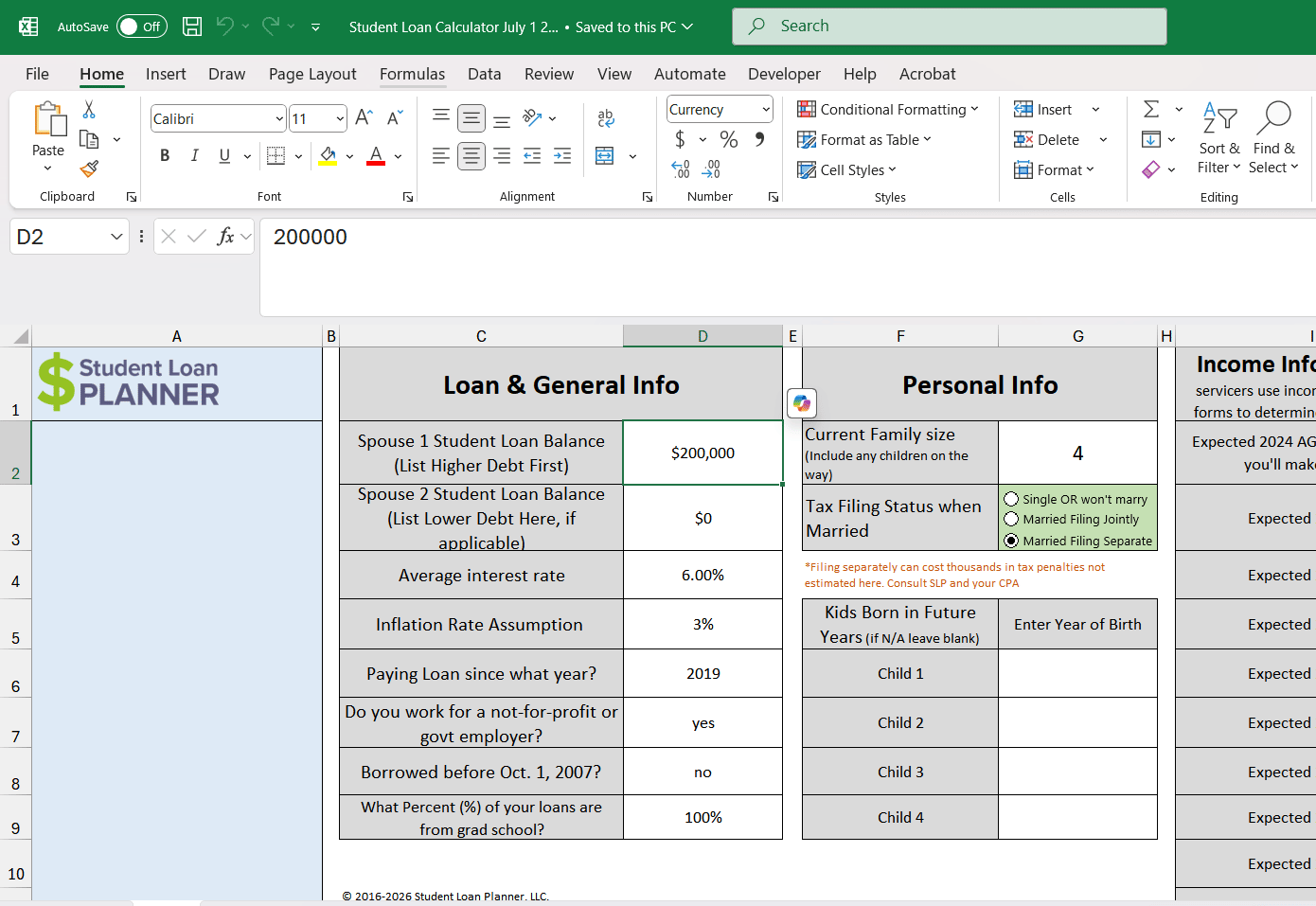Open the Name Box dropdown arrow
The height and width of the screenshot is (906, 1316).
116,237
